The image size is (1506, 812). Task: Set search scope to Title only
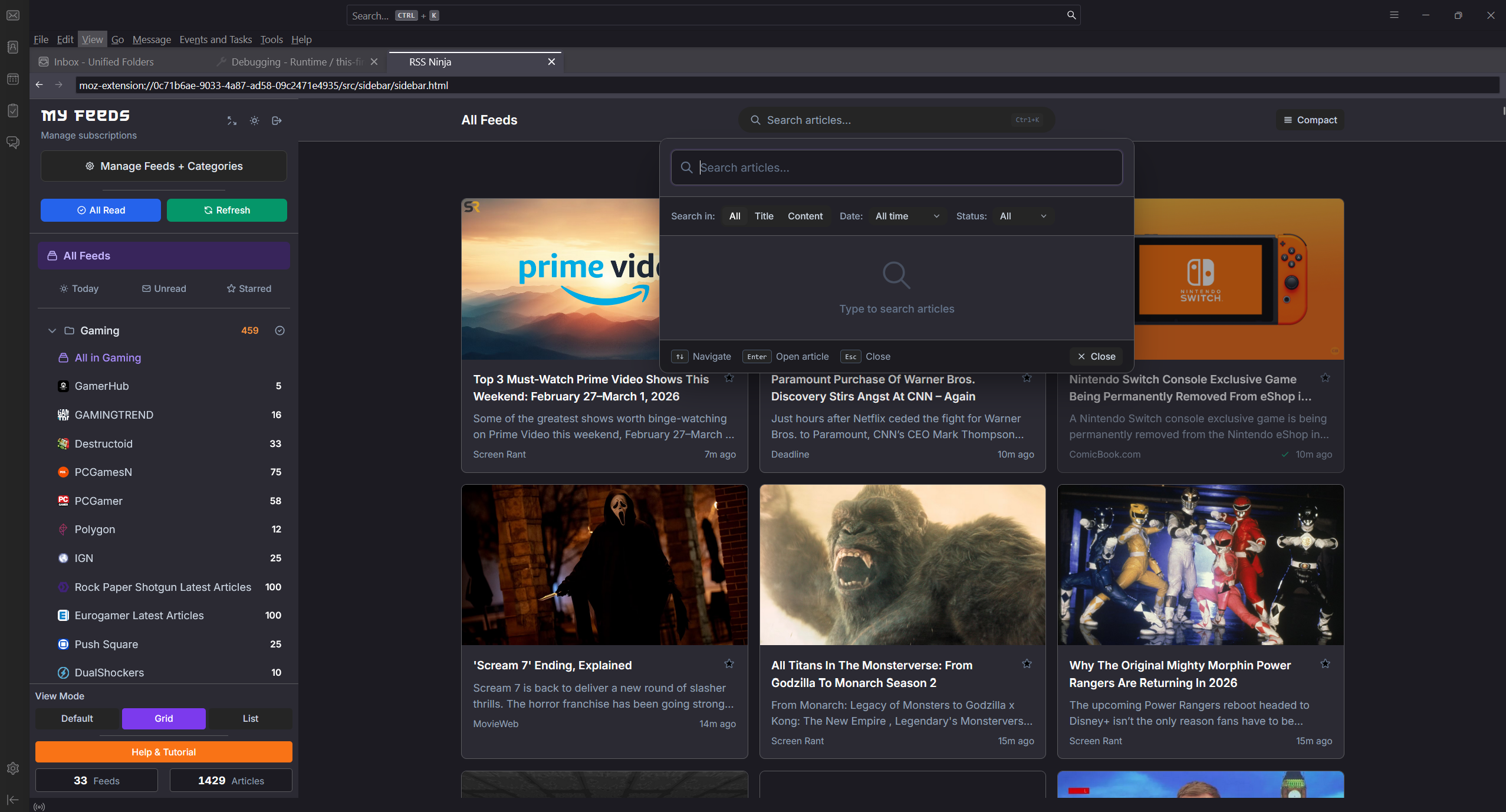pyautogui.click(x=764, y=216)
